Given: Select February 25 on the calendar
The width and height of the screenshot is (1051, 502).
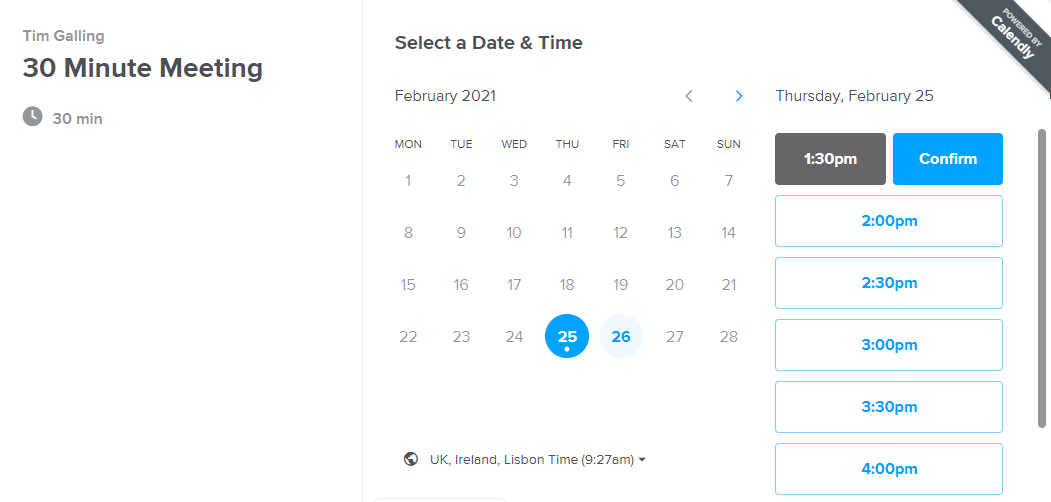Looking at the screenshot, I should (x=567, y=336).
